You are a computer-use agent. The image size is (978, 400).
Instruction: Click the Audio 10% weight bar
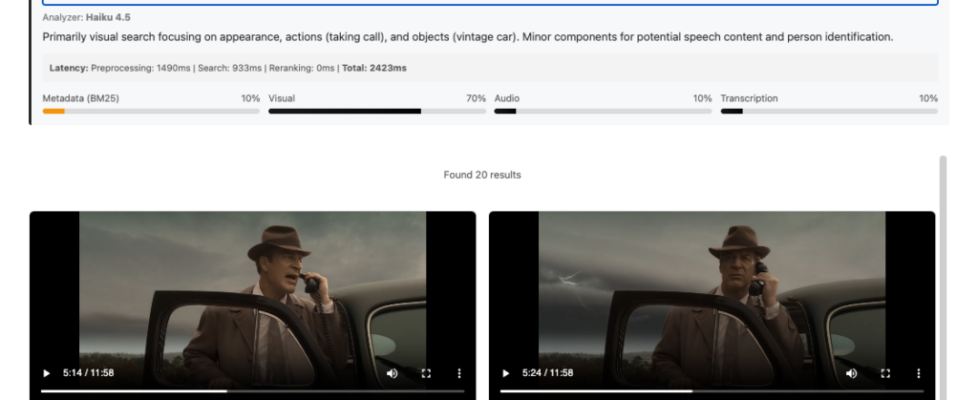tap(603, 111)
